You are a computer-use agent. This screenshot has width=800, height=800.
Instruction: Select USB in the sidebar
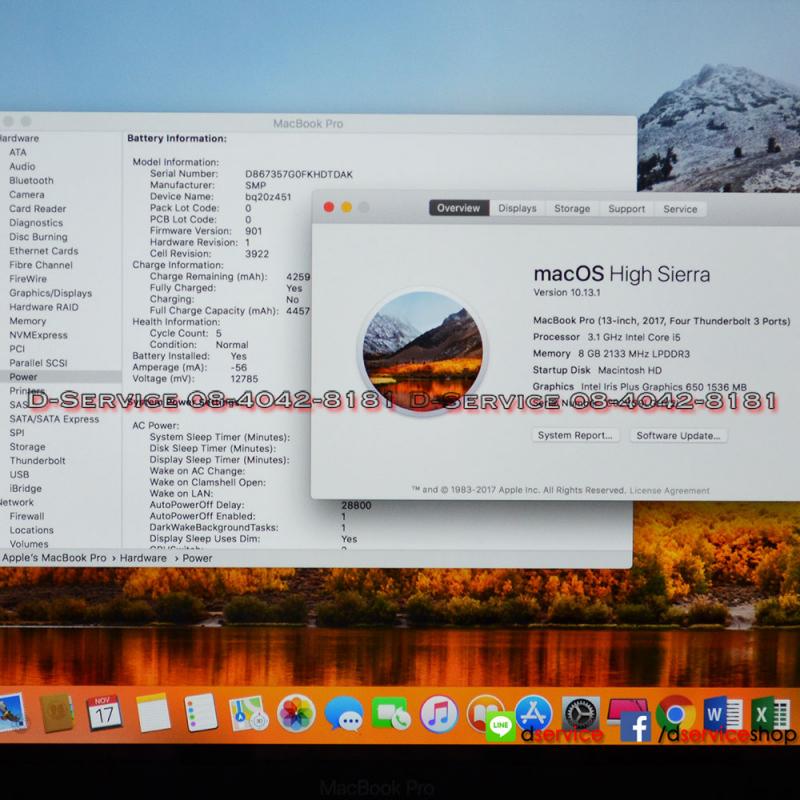point(19,474)
